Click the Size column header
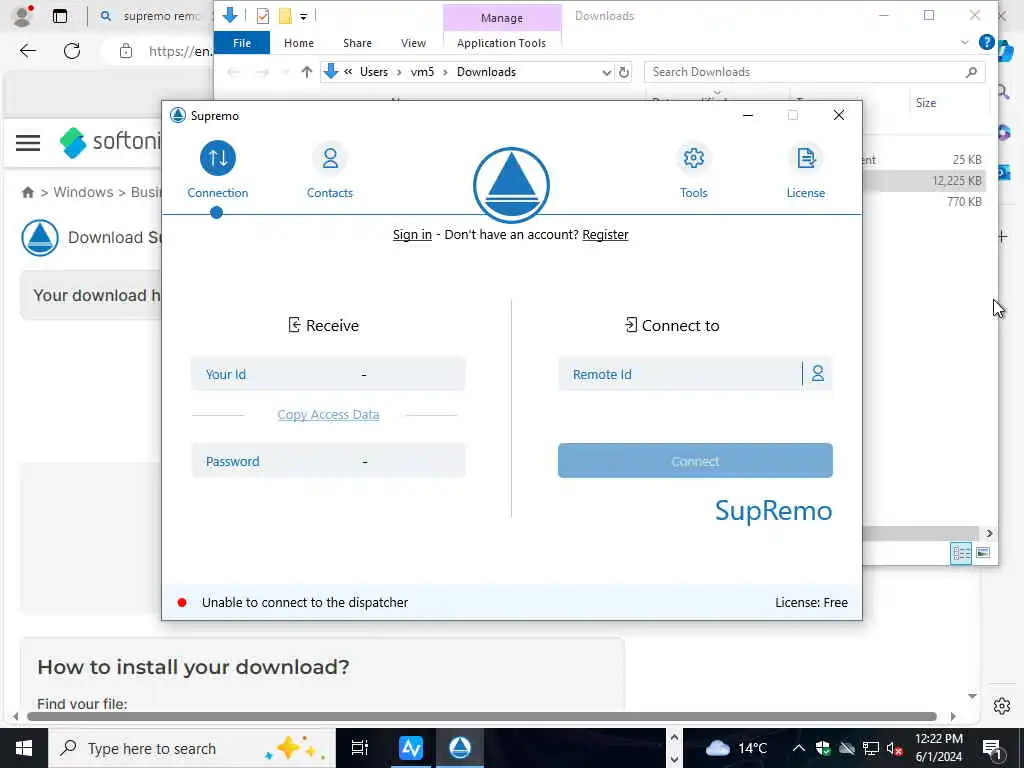 [925, 103]
